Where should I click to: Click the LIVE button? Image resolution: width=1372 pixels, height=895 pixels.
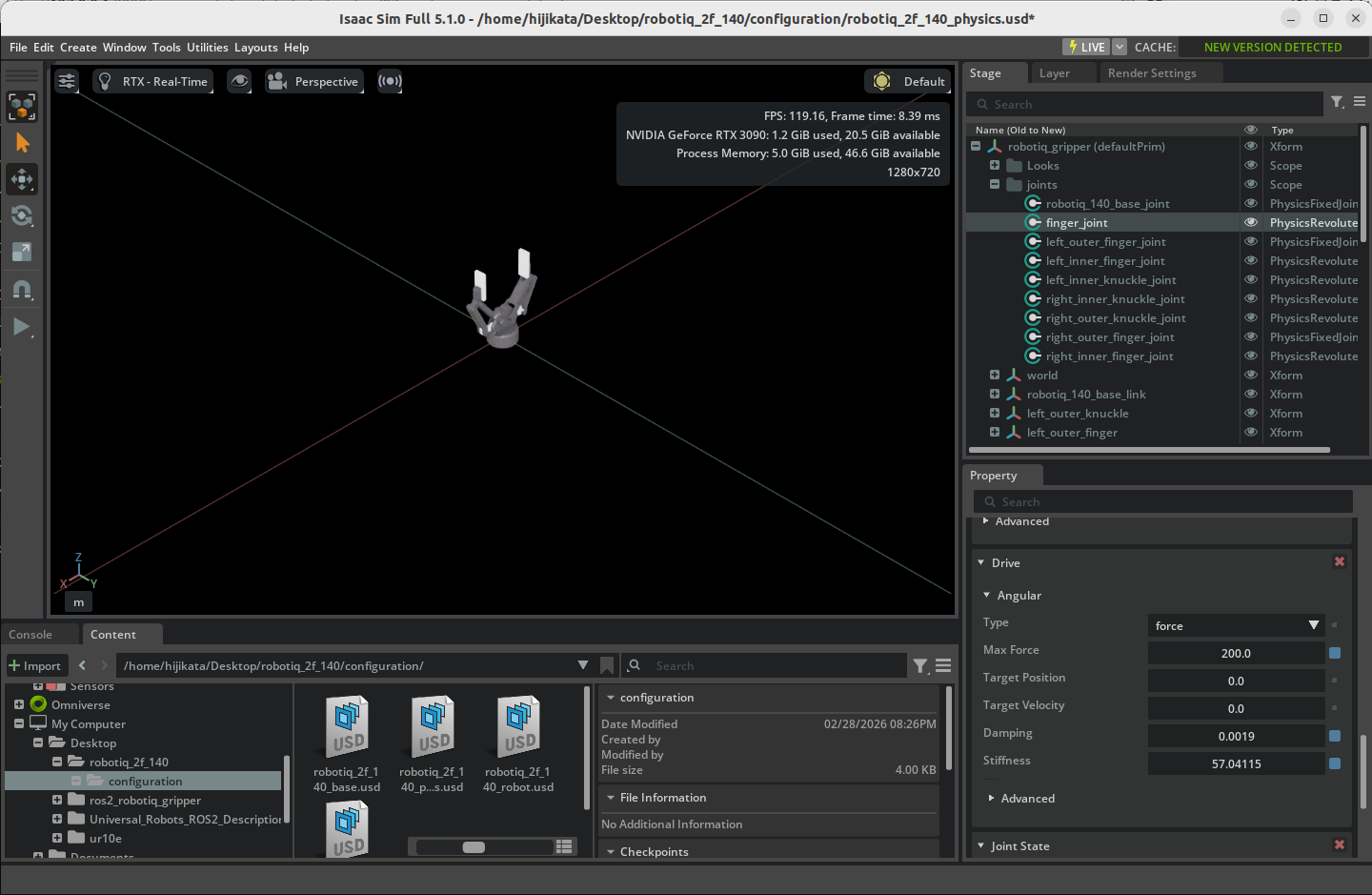tap(1086, 47)
